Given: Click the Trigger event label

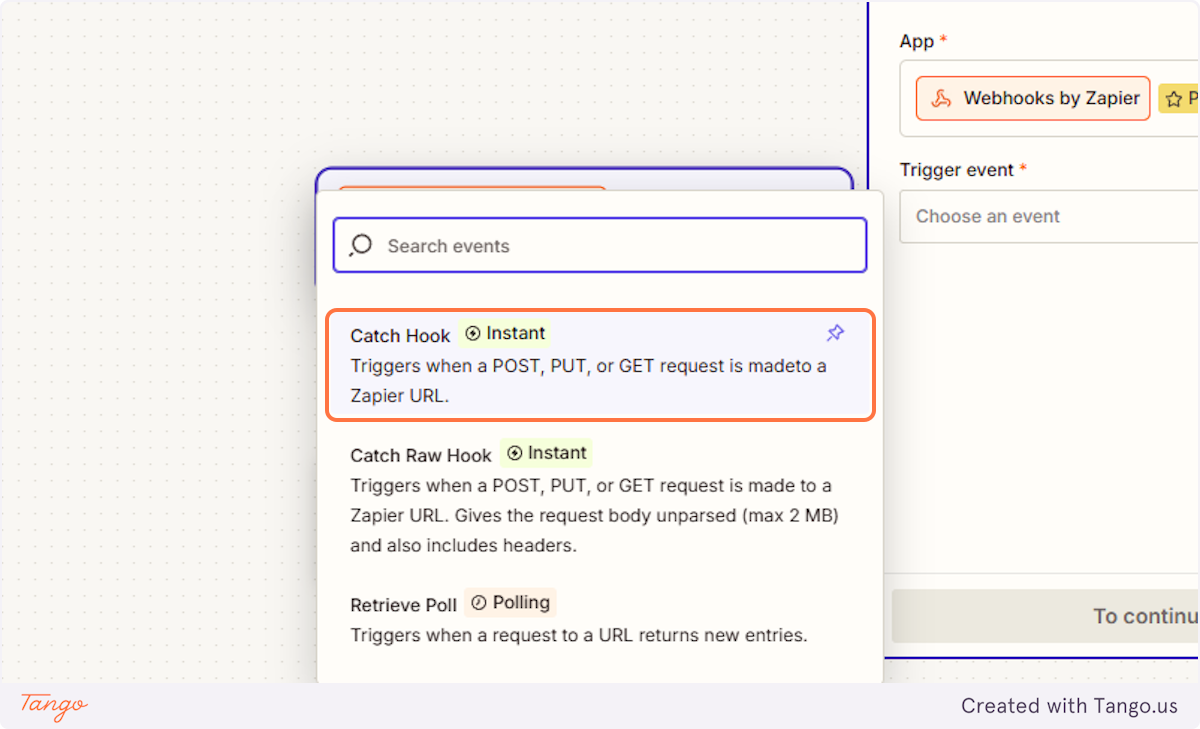Looking at the screenshot, I should 957,170.
